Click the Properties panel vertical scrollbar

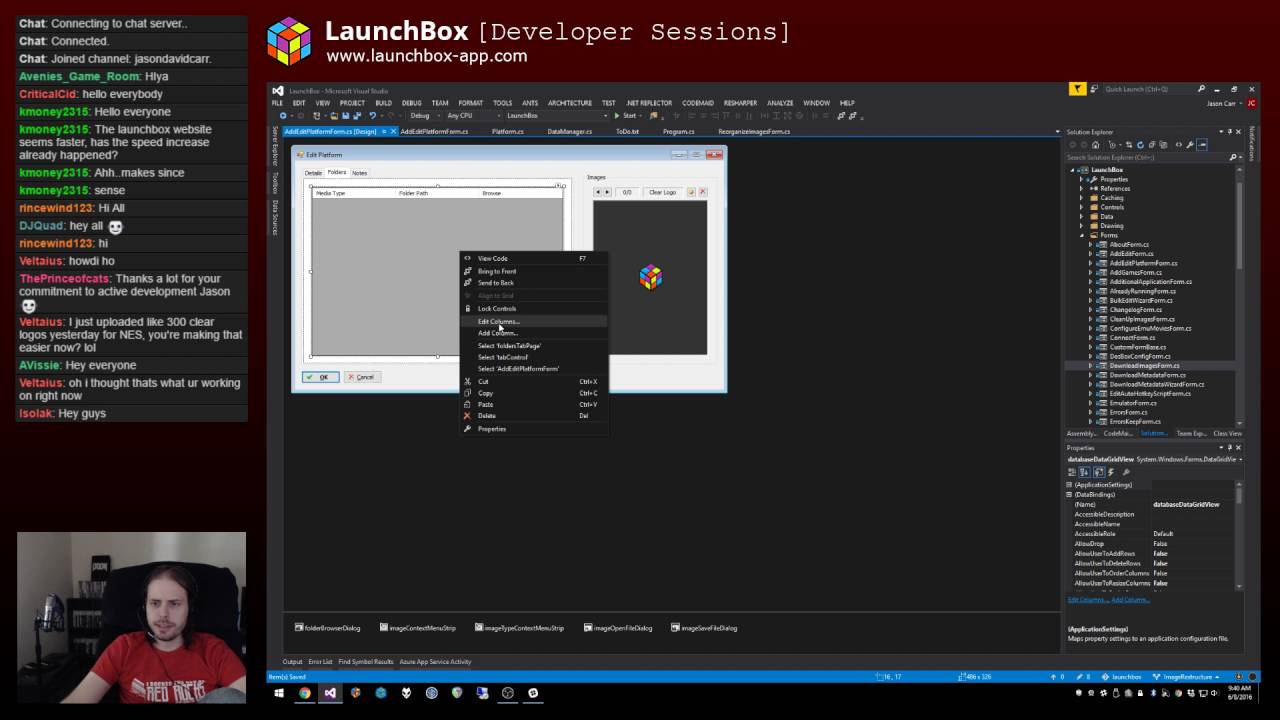click(1239, 535)
